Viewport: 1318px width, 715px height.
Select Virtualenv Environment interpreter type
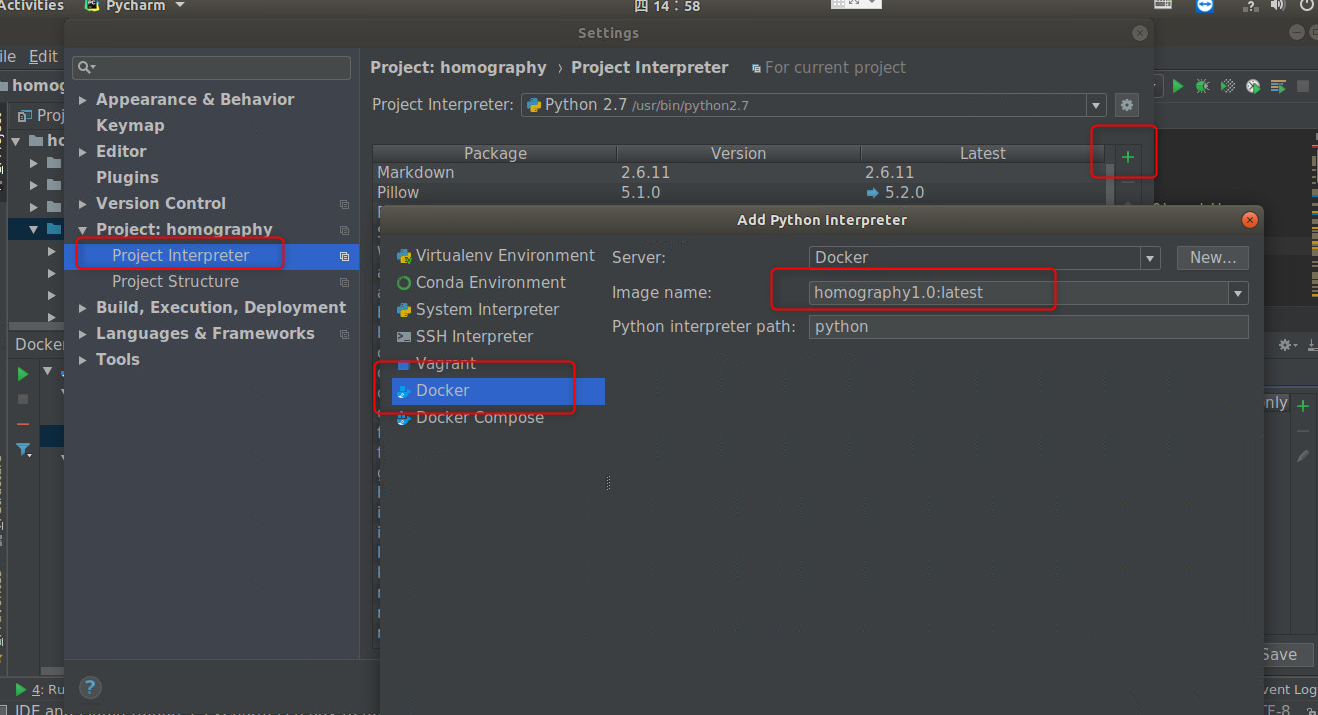coord(497,256)
